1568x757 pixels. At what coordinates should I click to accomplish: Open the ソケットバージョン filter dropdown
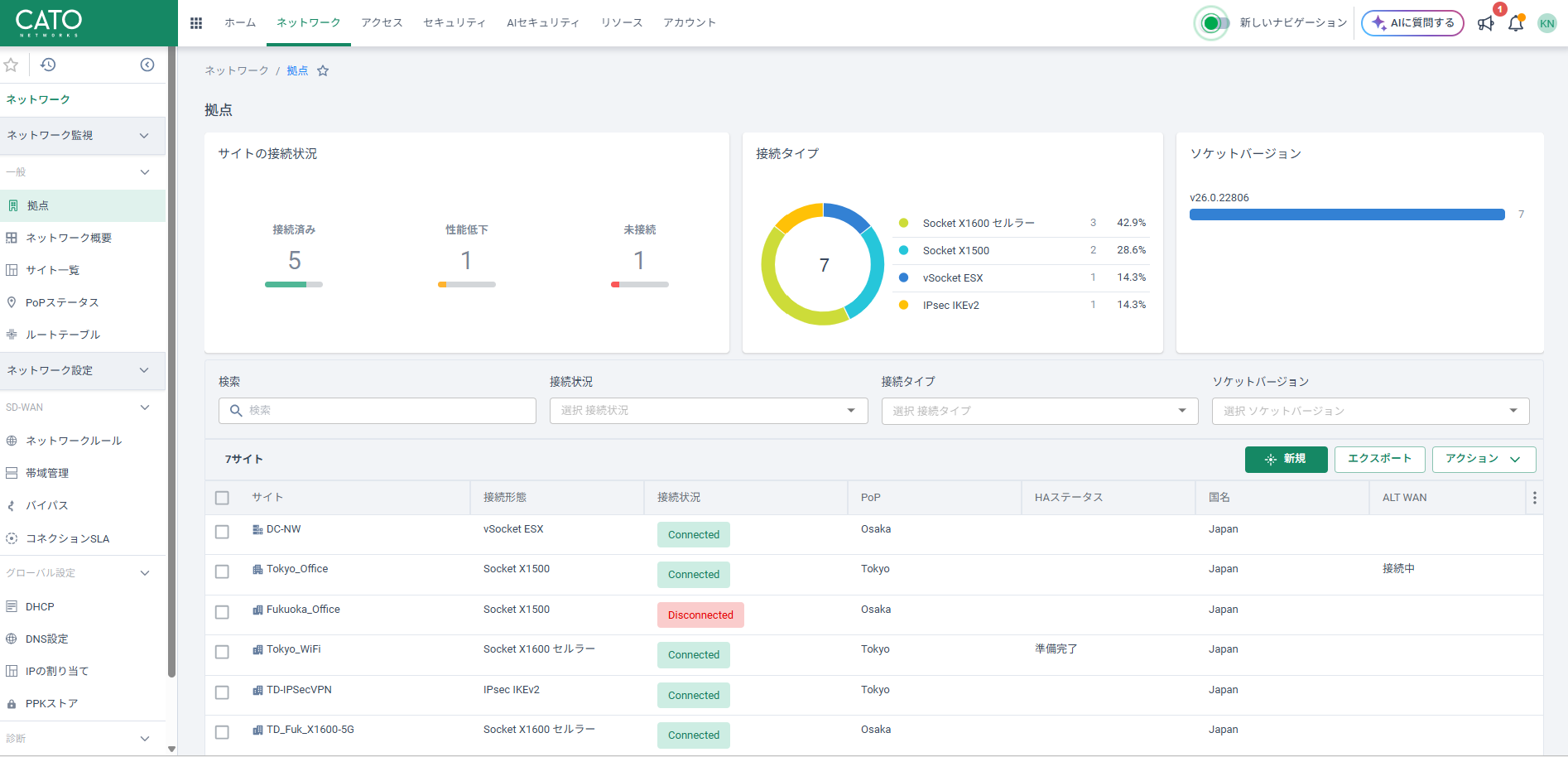click(x=1371, y=411)
